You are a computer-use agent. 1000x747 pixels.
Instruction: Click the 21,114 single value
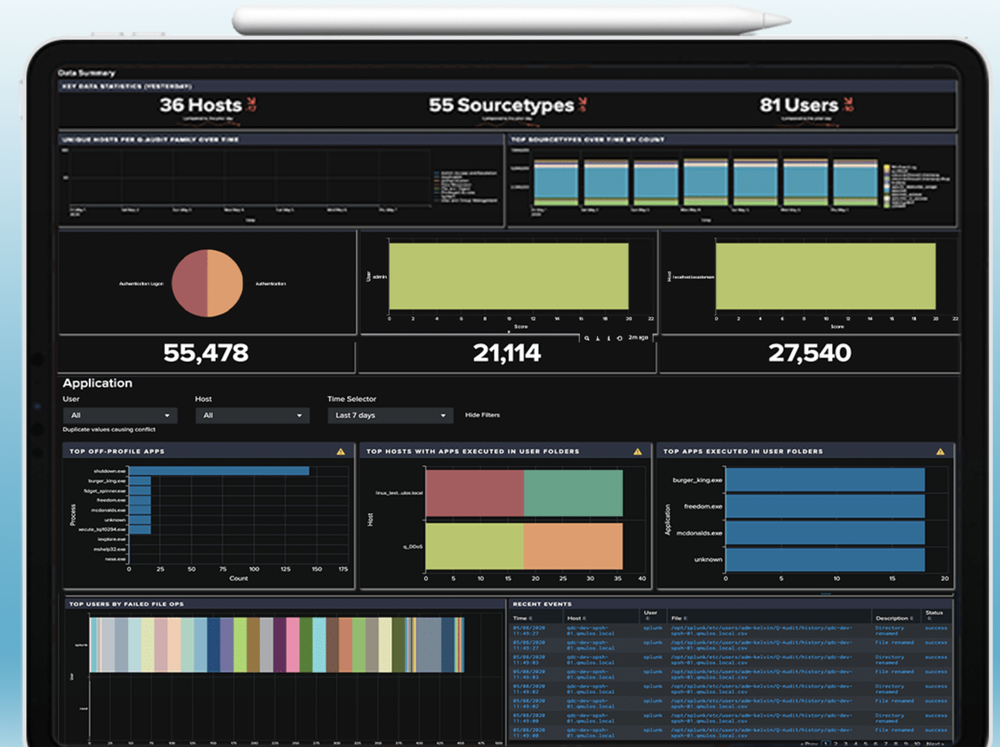[x=506, y=353]
